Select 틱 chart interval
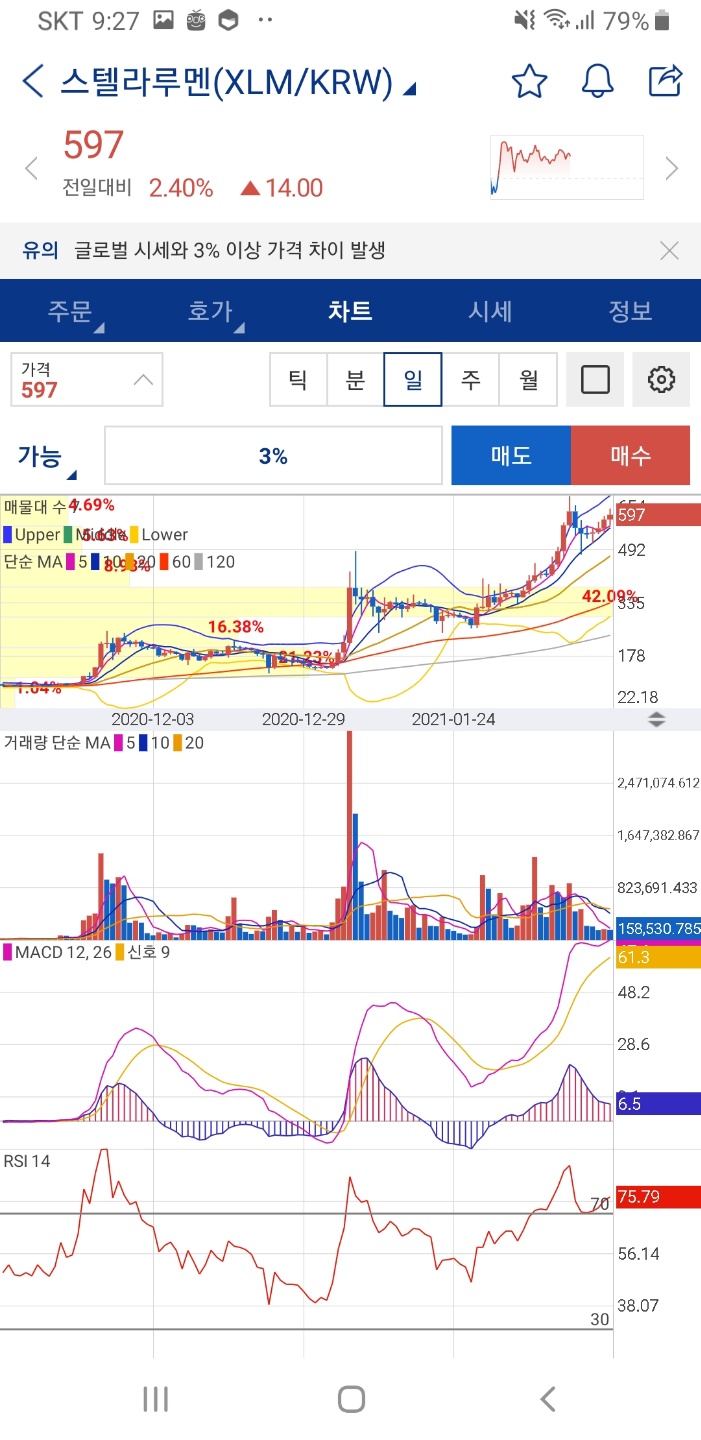 tap(298, 379)
